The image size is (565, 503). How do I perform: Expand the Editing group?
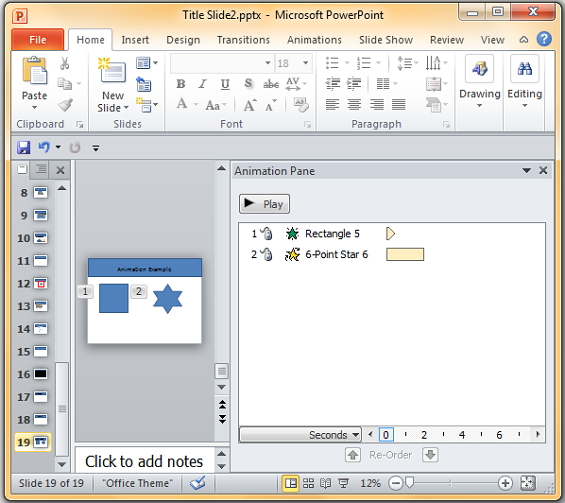click(x=525, y=82)
